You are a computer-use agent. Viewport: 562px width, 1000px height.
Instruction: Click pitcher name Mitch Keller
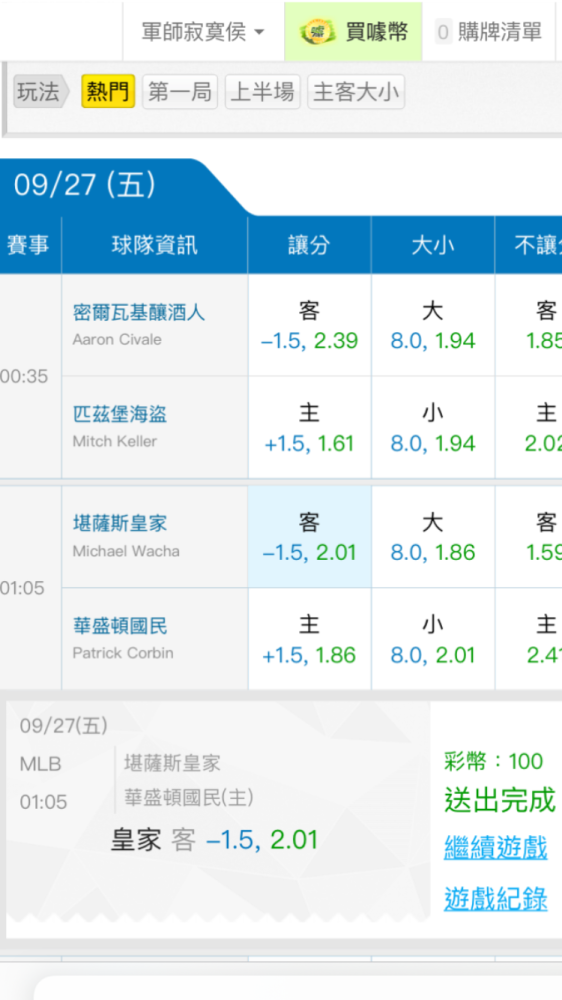click(115, 441)
